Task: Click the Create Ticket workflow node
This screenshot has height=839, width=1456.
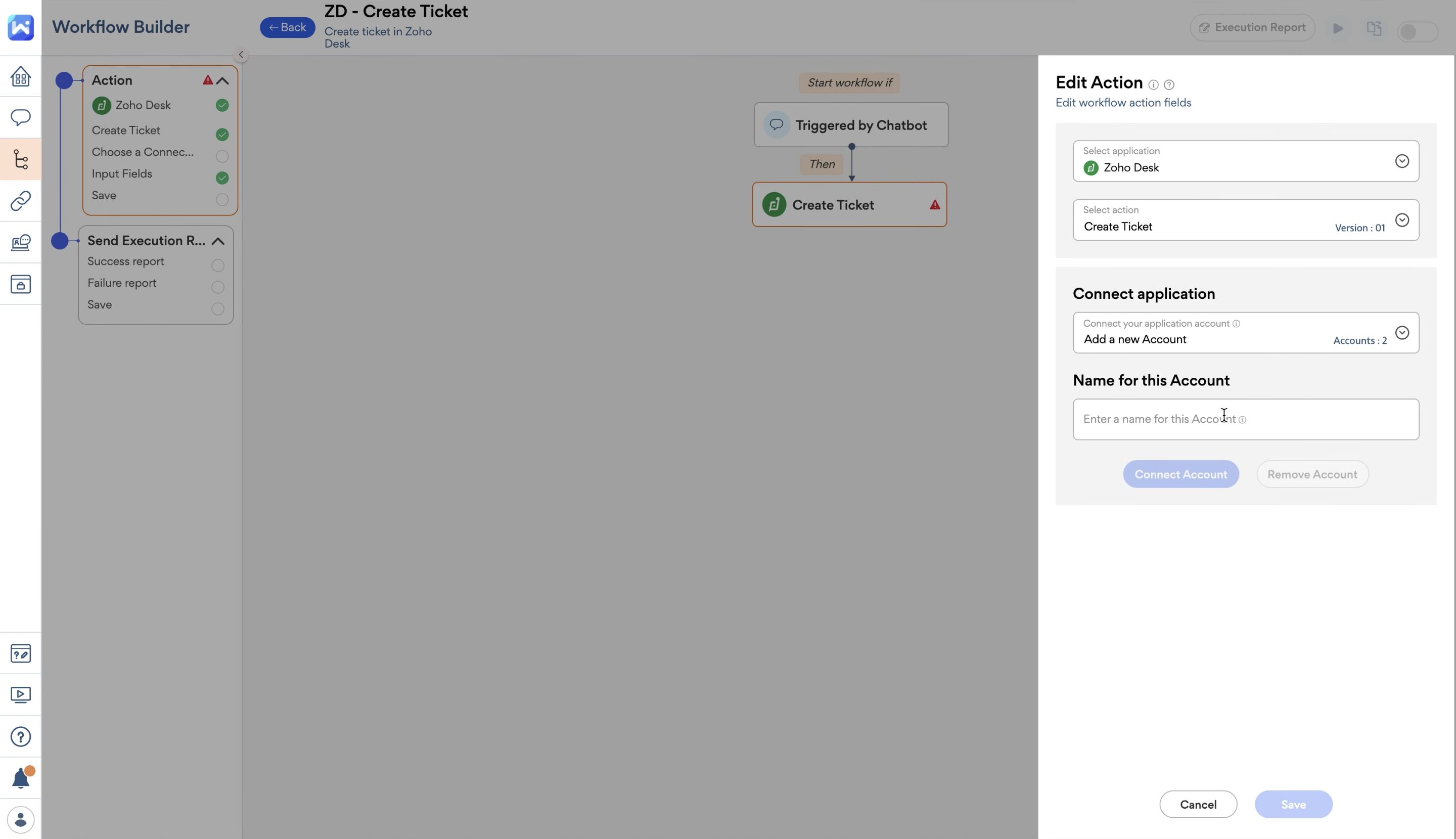Action: coord(849,205)
